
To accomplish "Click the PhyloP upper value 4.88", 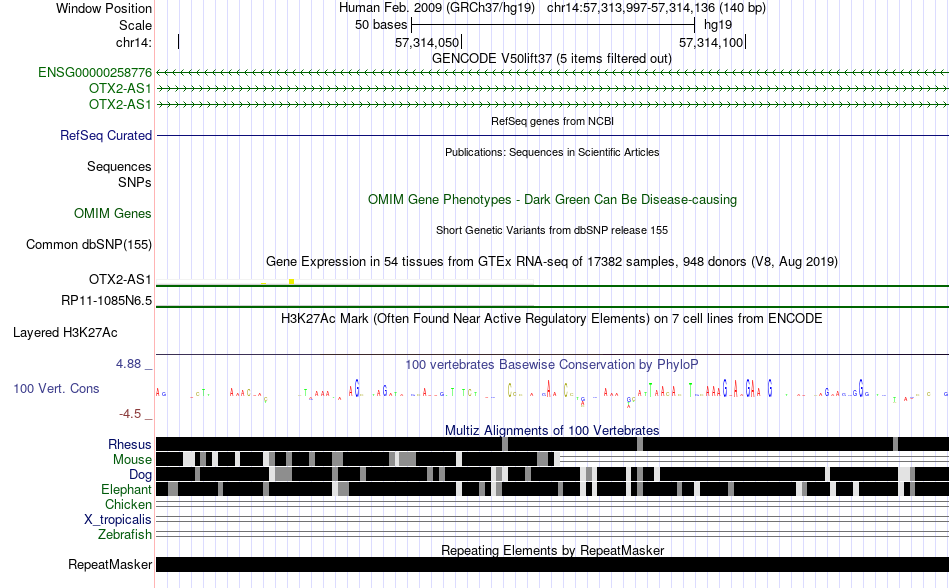I will click(128, 364).
